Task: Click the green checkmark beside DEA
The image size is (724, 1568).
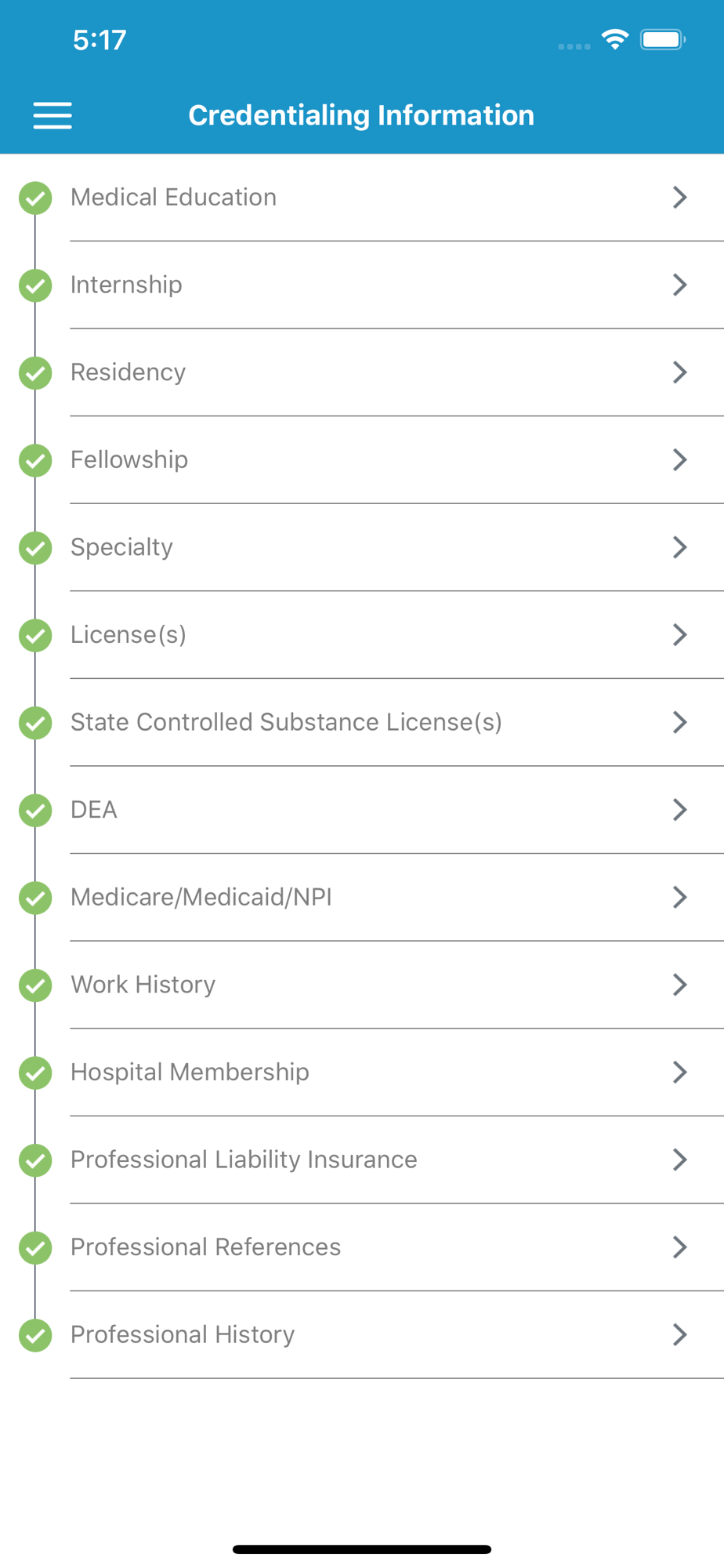Action: 35,810
